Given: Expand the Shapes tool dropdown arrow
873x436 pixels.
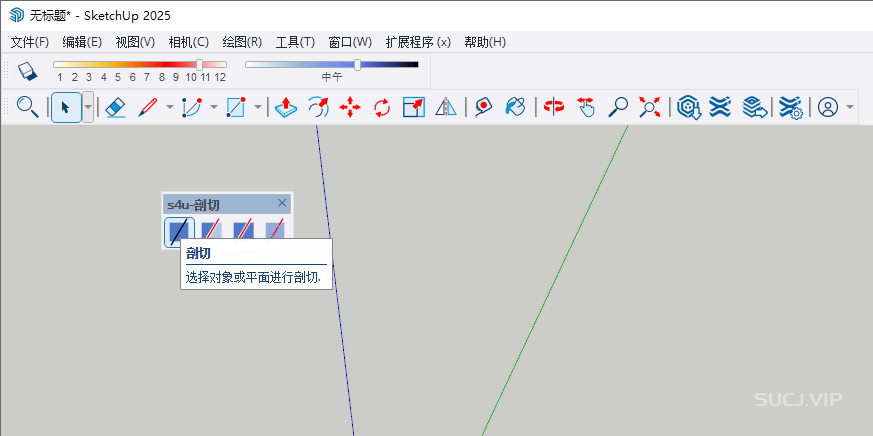Looking at the screenshot, I should point(257,106).
